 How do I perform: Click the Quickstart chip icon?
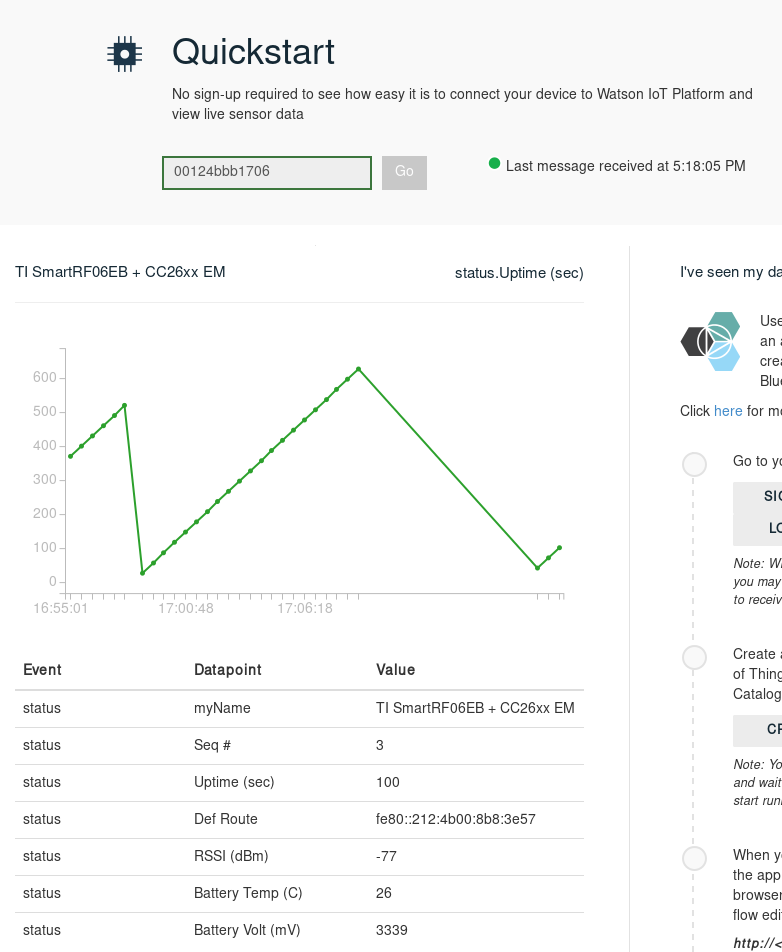[x=124, y=54]
